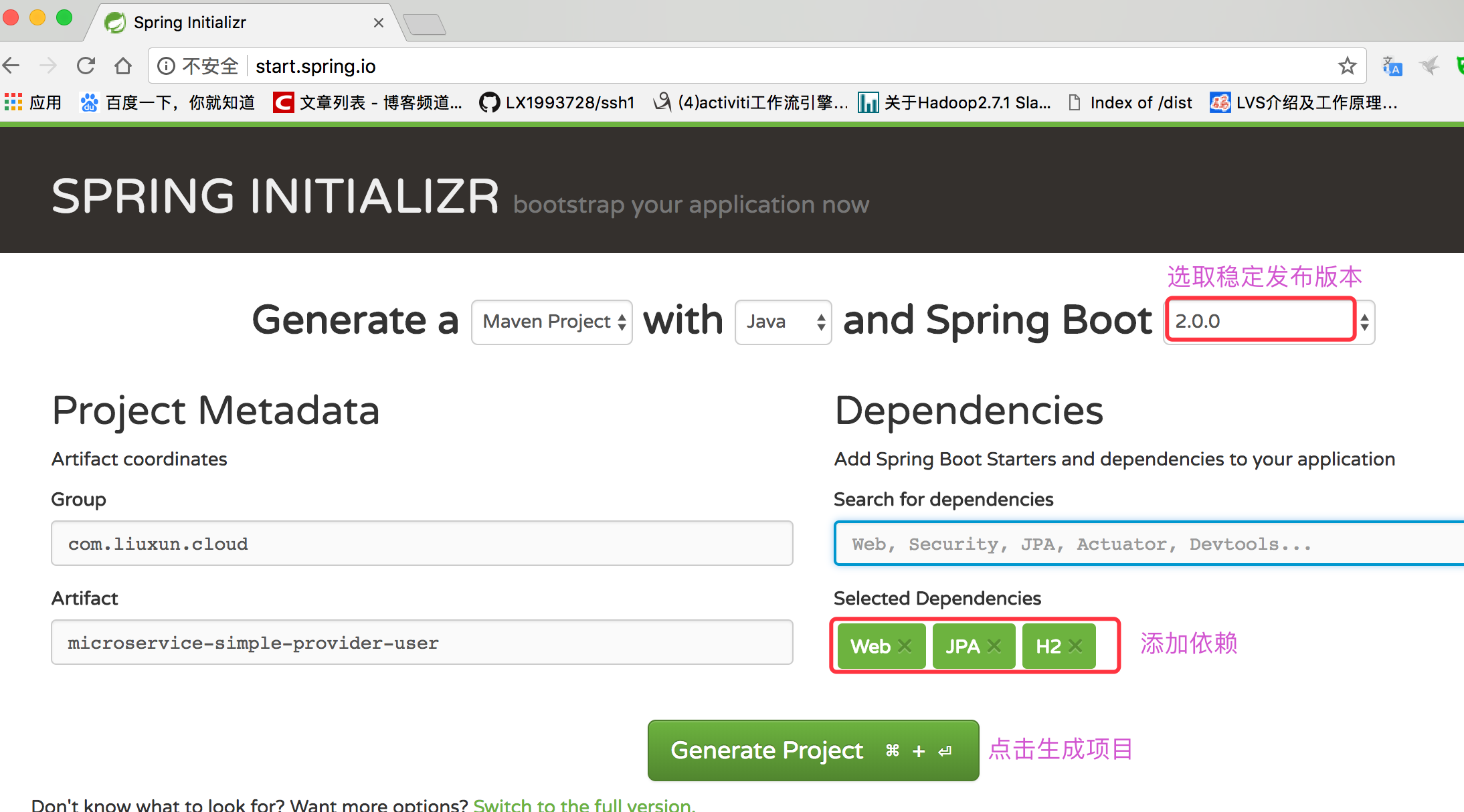Click the green shield extension icon
The image size is (1464, 812).
1459,66
